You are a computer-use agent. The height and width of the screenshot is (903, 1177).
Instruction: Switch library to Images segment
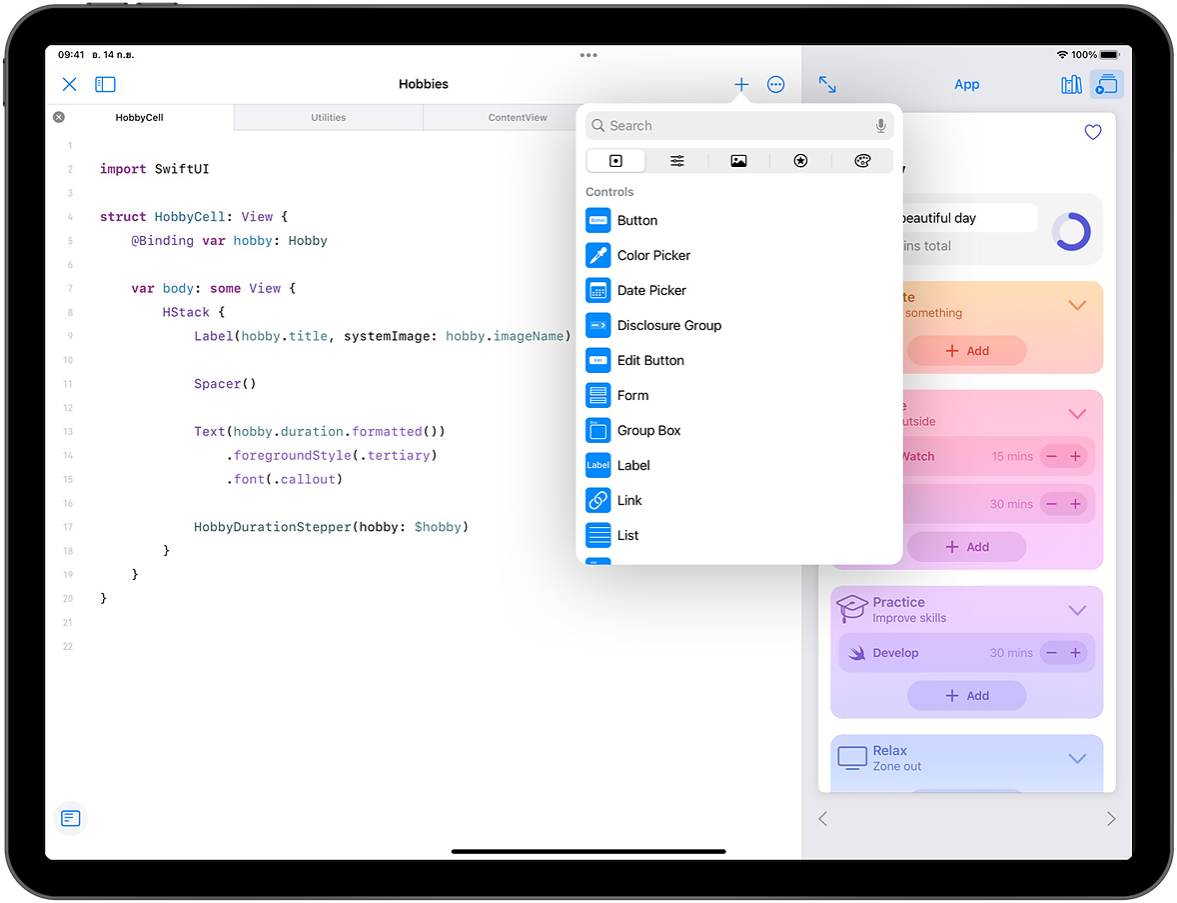click(x=739, y=161)
